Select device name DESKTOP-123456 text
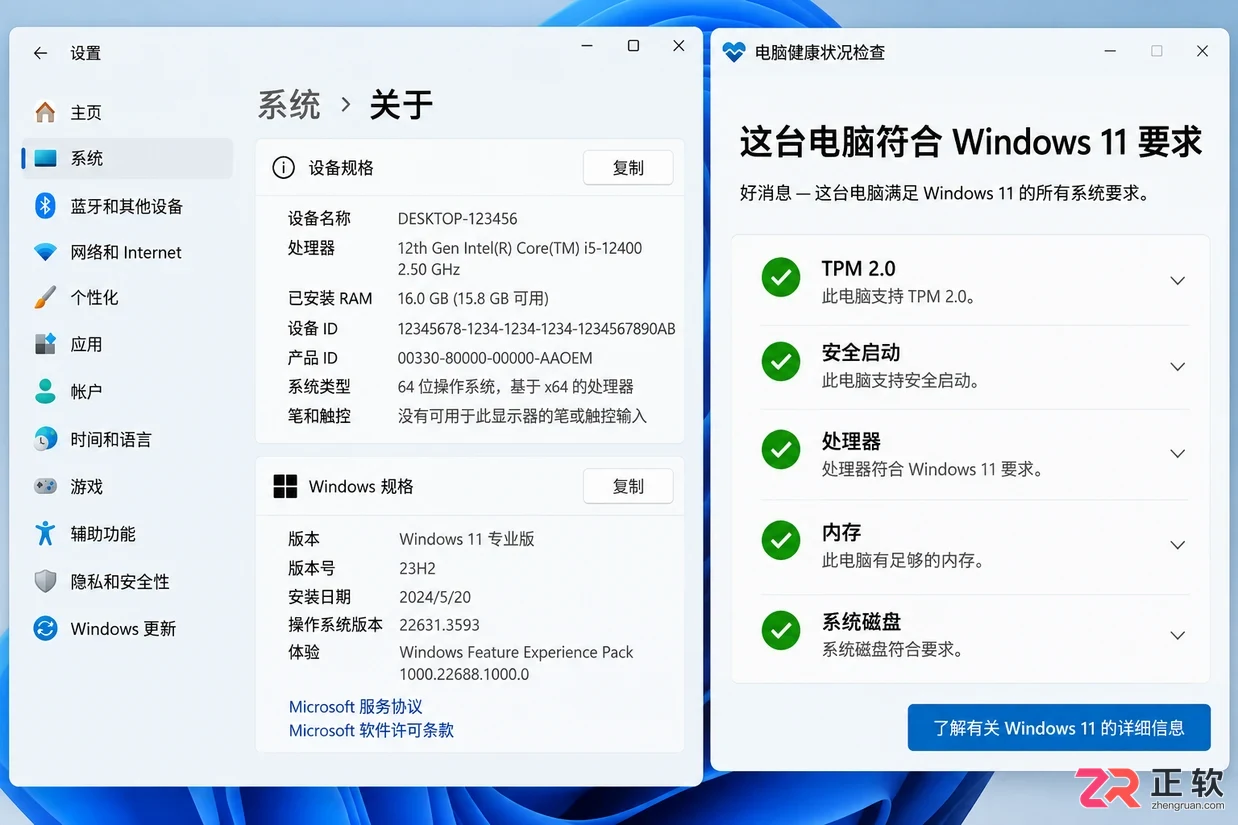The width and height of the screenshot is (1238, 825). [457, 218]
